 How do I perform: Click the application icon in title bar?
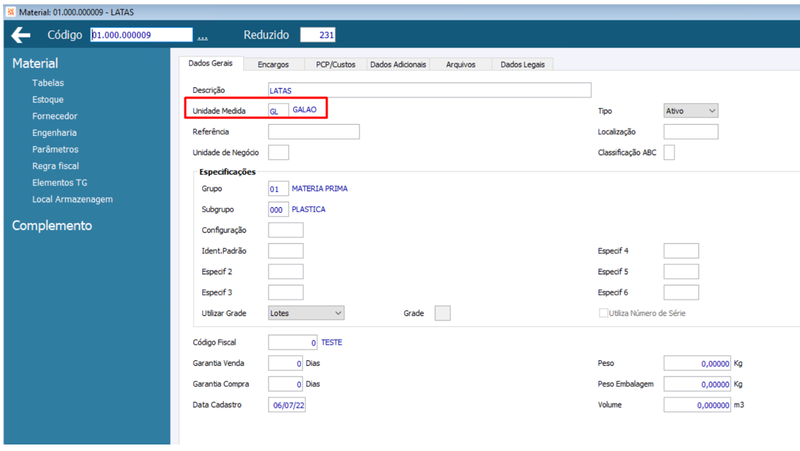11,12
